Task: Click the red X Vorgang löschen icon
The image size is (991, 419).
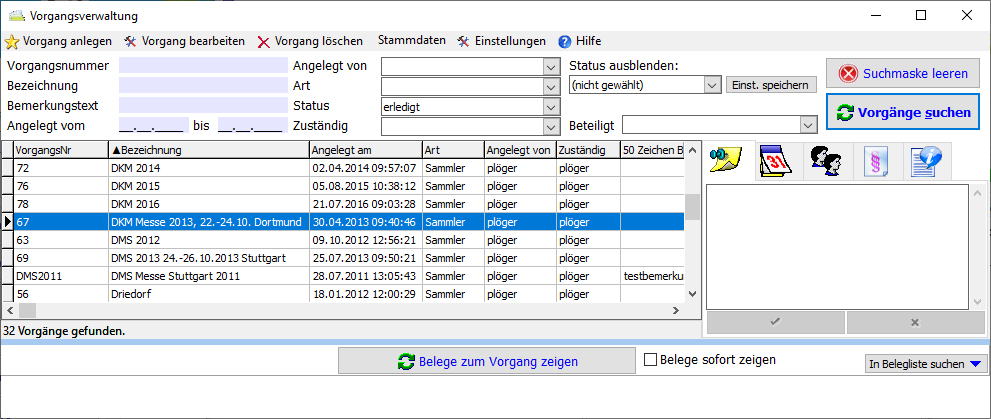Action: tap(264, 42)
